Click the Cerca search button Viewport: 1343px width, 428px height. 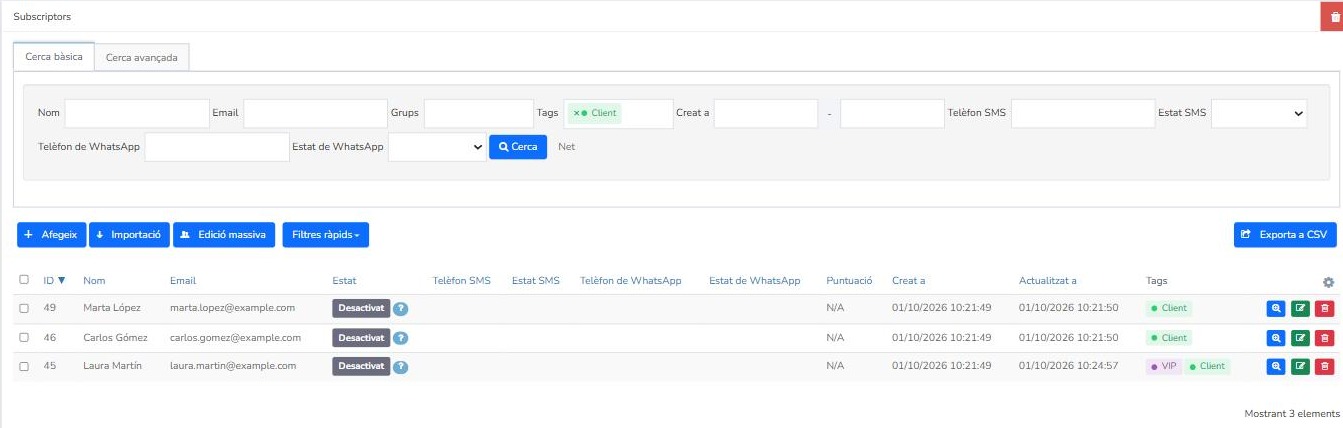pos(518,147)
